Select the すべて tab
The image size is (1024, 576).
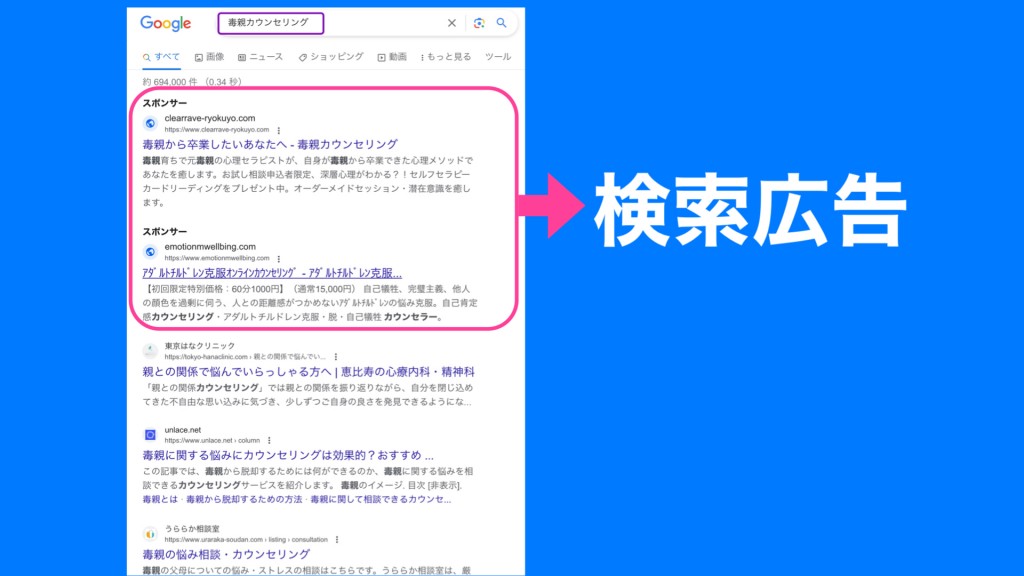[161, 57]
